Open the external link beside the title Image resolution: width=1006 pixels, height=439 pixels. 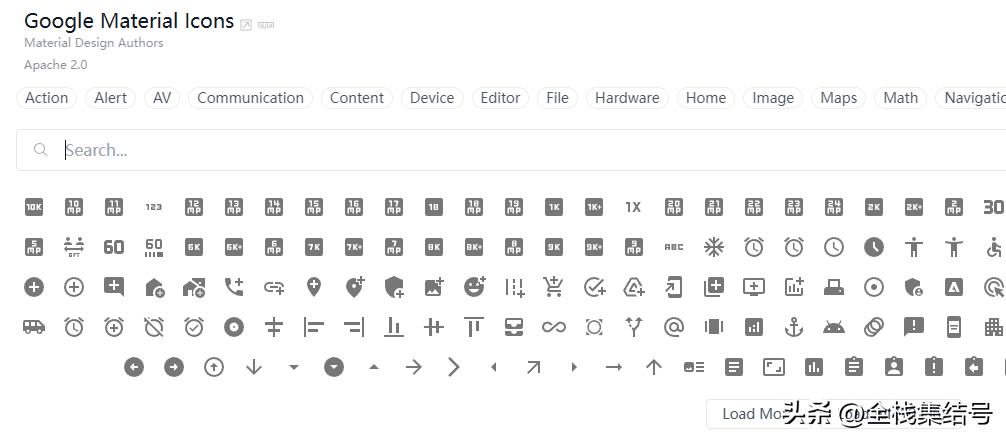pyautogui.click(x=246, y=25)
